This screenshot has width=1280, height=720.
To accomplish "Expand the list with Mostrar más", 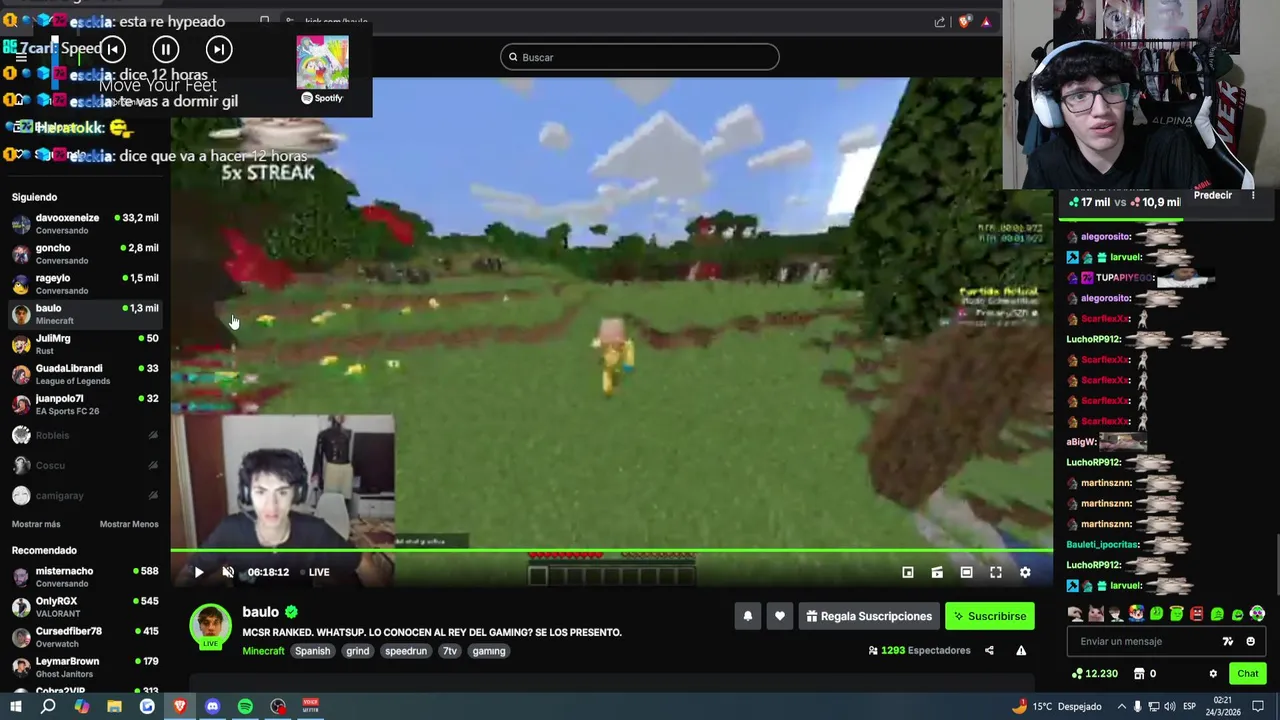I will pyautogui.click(x=36, y=524).
